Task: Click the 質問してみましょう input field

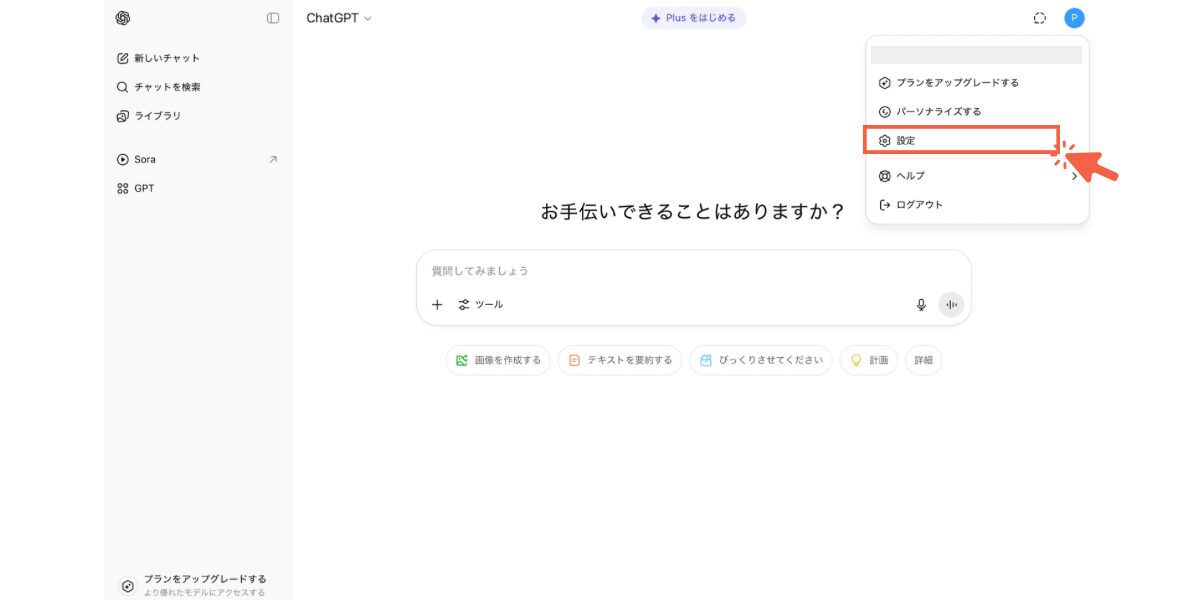Action: (x=694, y=271)
